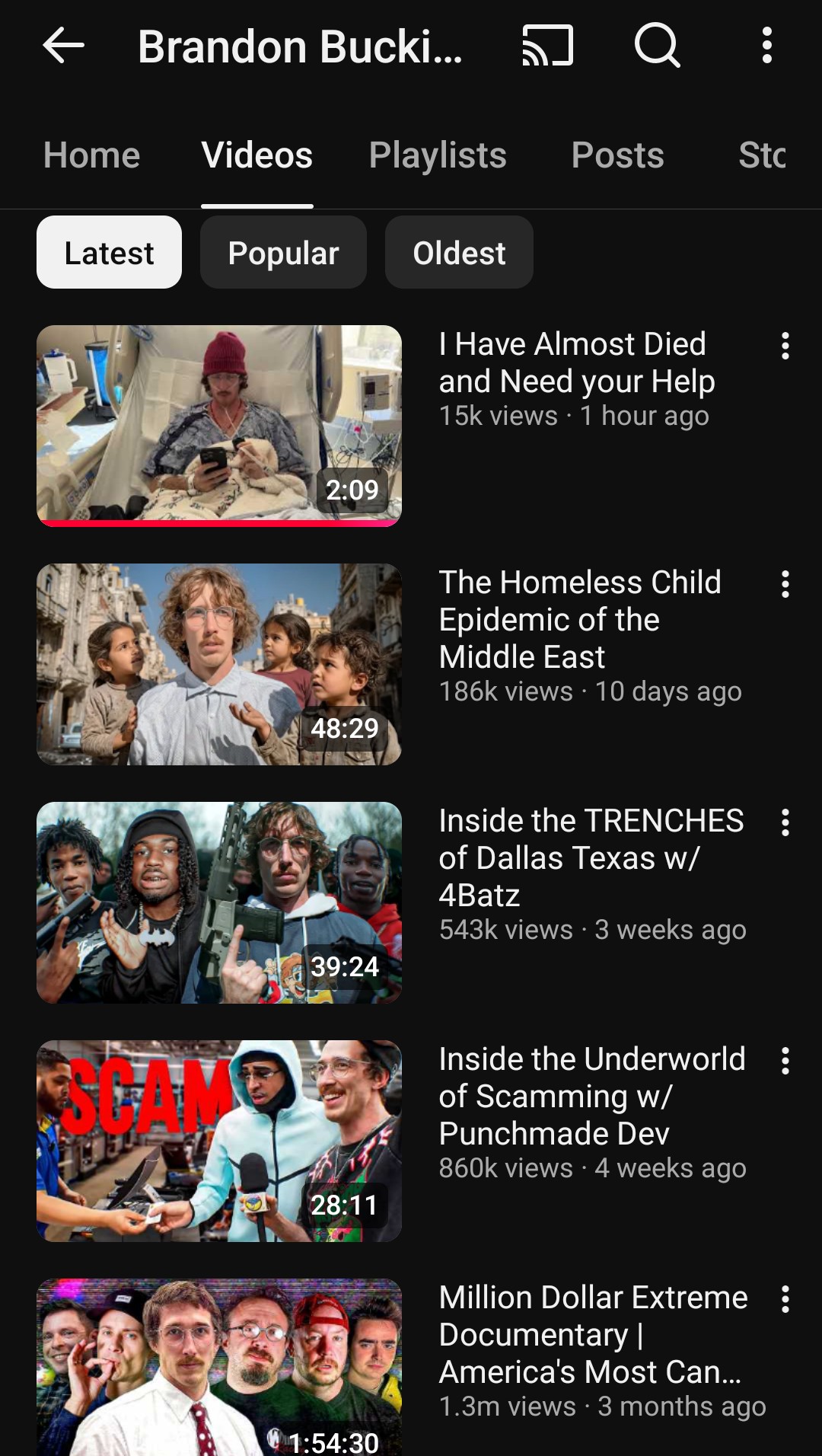
Task: Open 'Inside the TRENCHES of Dallas Texas' title
Action: [591, 857]
